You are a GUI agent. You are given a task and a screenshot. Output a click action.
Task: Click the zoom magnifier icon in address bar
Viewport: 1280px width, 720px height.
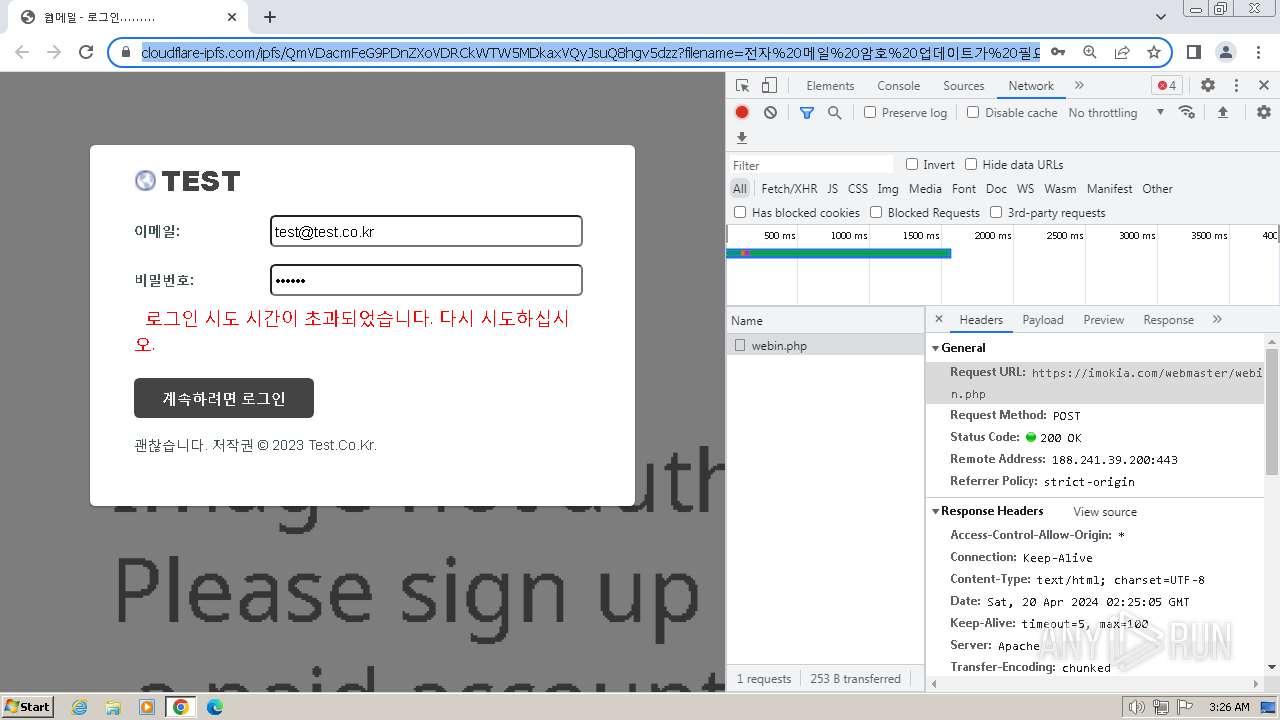1090,52
